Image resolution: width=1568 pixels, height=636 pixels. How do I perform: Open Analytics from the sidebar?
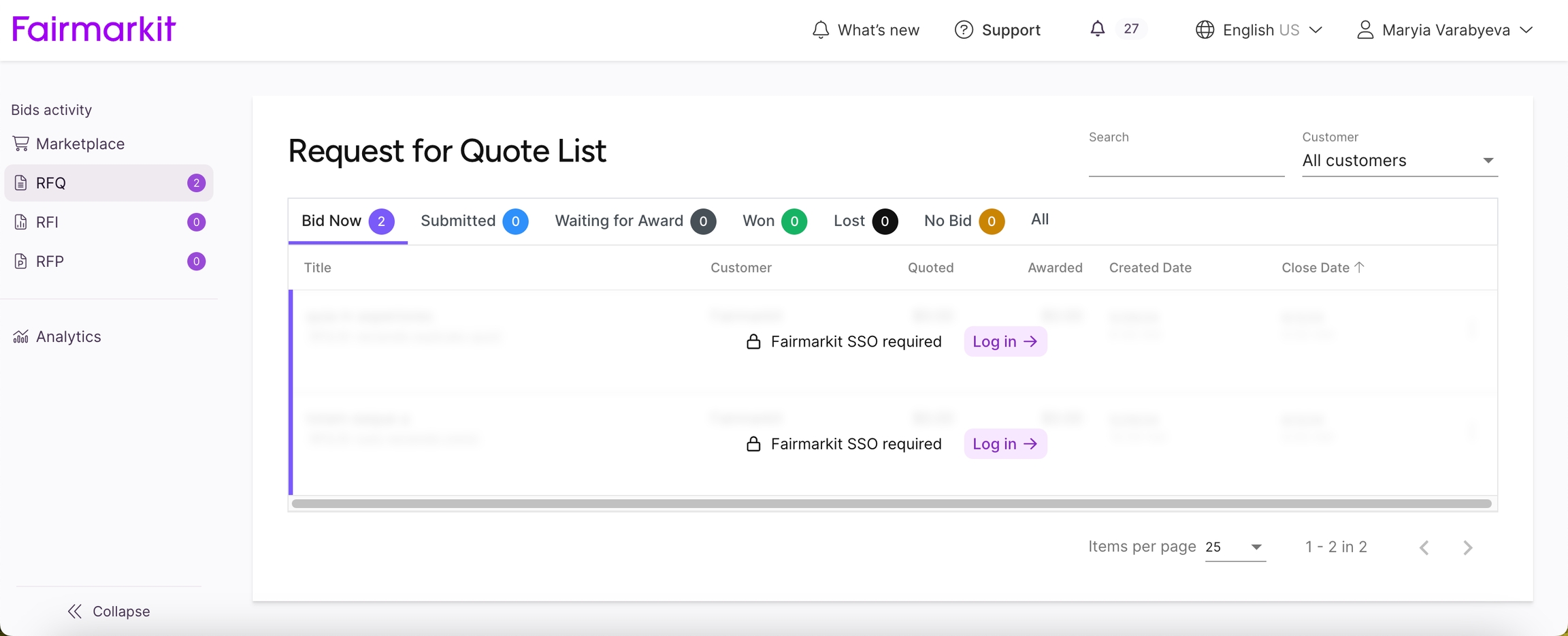click(x=68, y=336)
